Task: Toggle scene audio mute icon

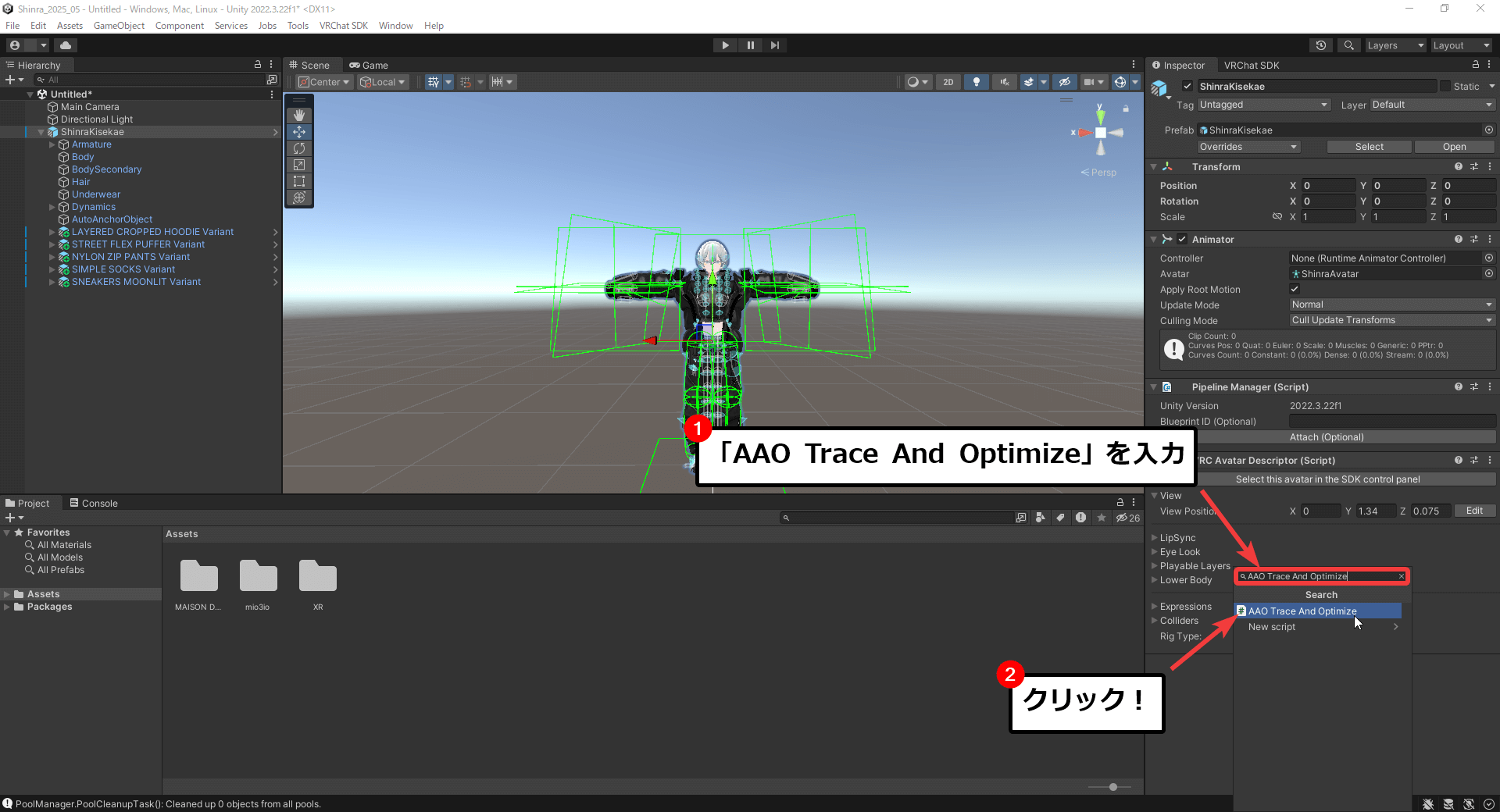Action: tap(1005, 82)
